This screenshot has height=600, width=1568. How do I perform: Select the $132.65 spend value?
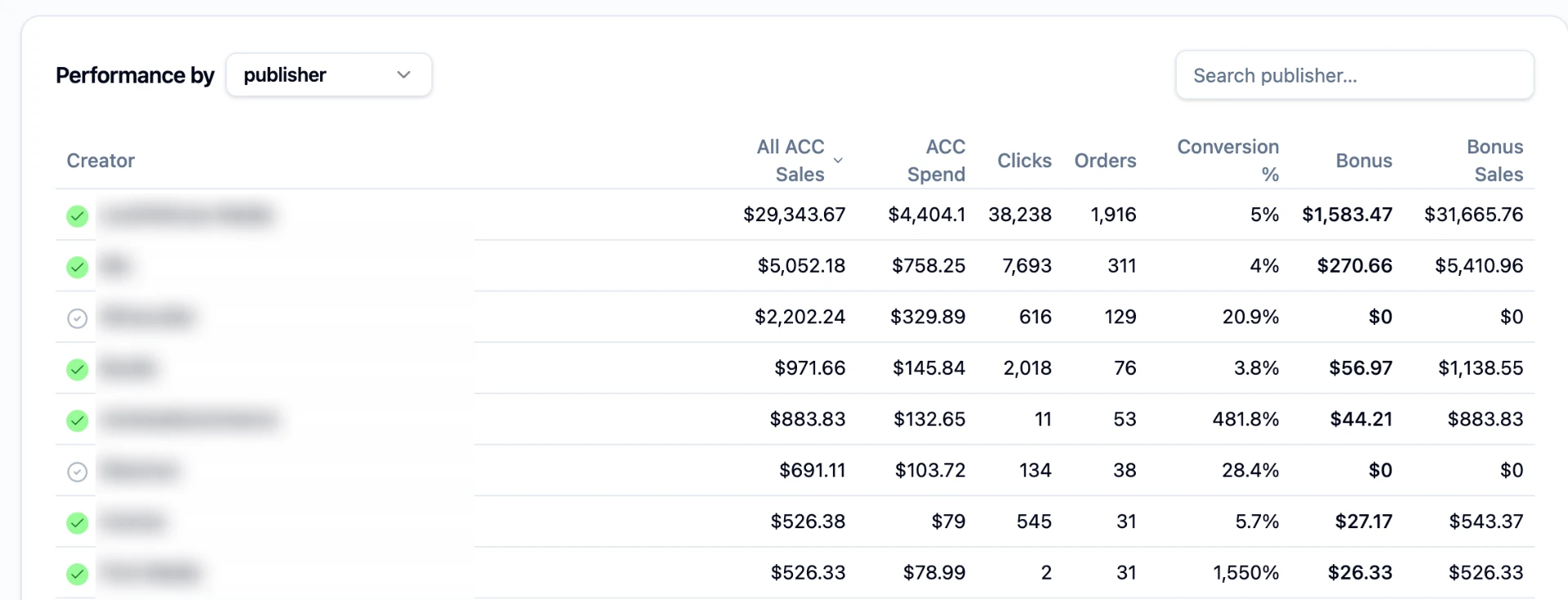click(x=929, y=420)
